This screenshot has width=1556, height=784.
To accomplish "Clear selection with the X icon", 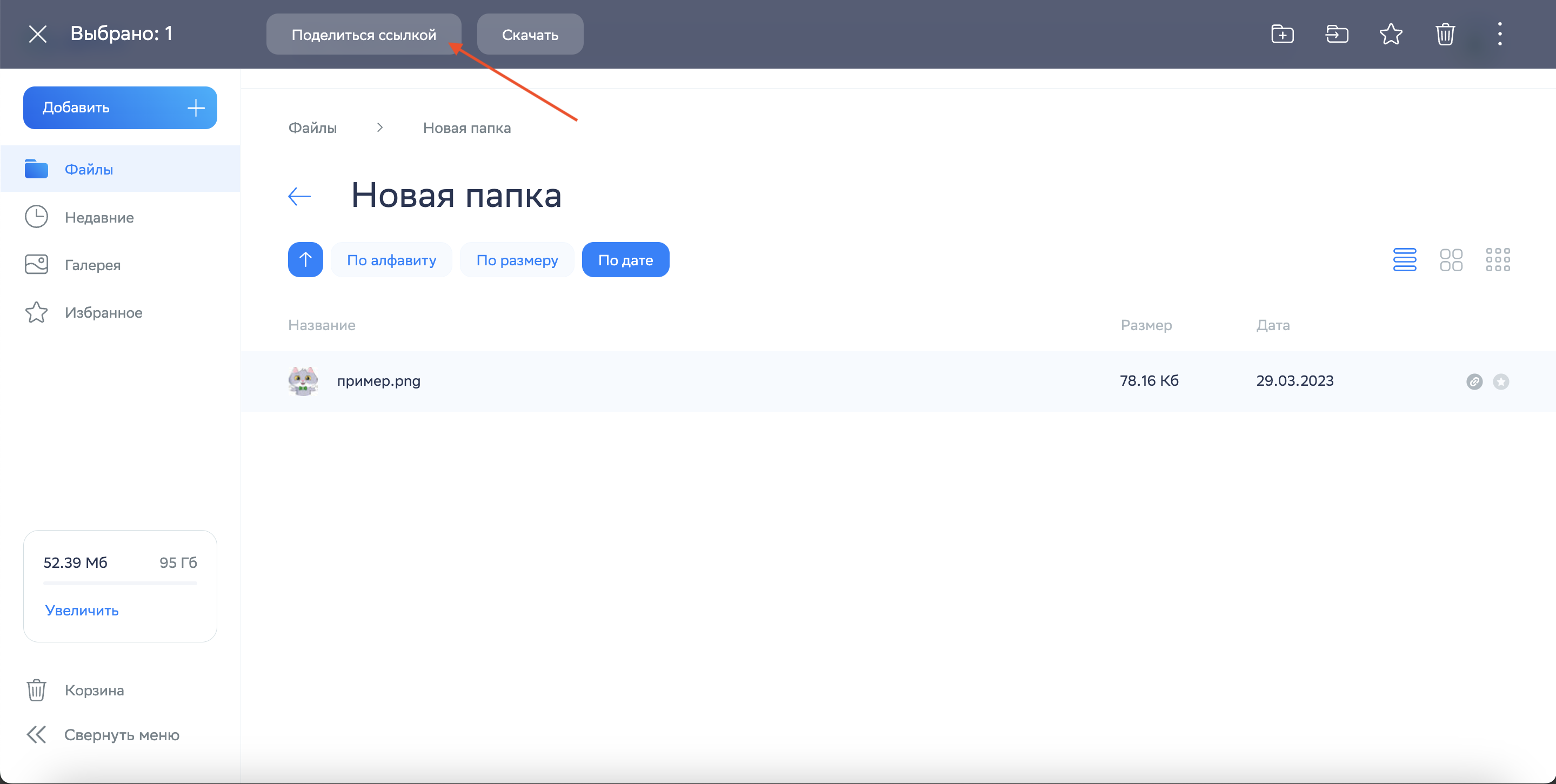I will pyautogui.click(x=37, y=34).
